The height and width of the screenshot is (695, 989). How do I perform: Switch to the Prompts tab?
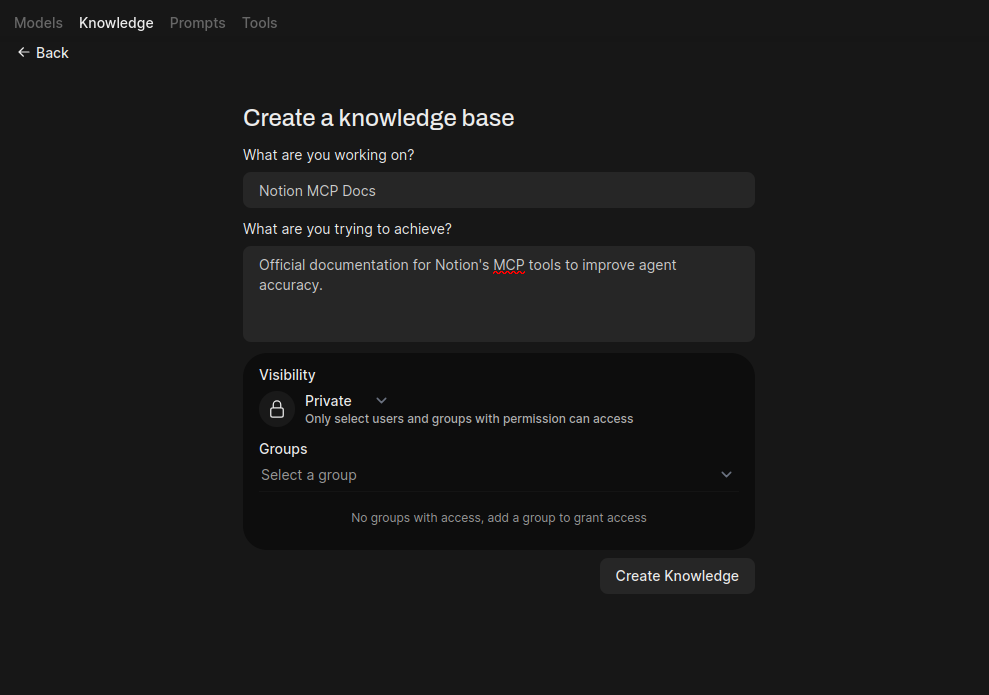click(x=197, y=22)
